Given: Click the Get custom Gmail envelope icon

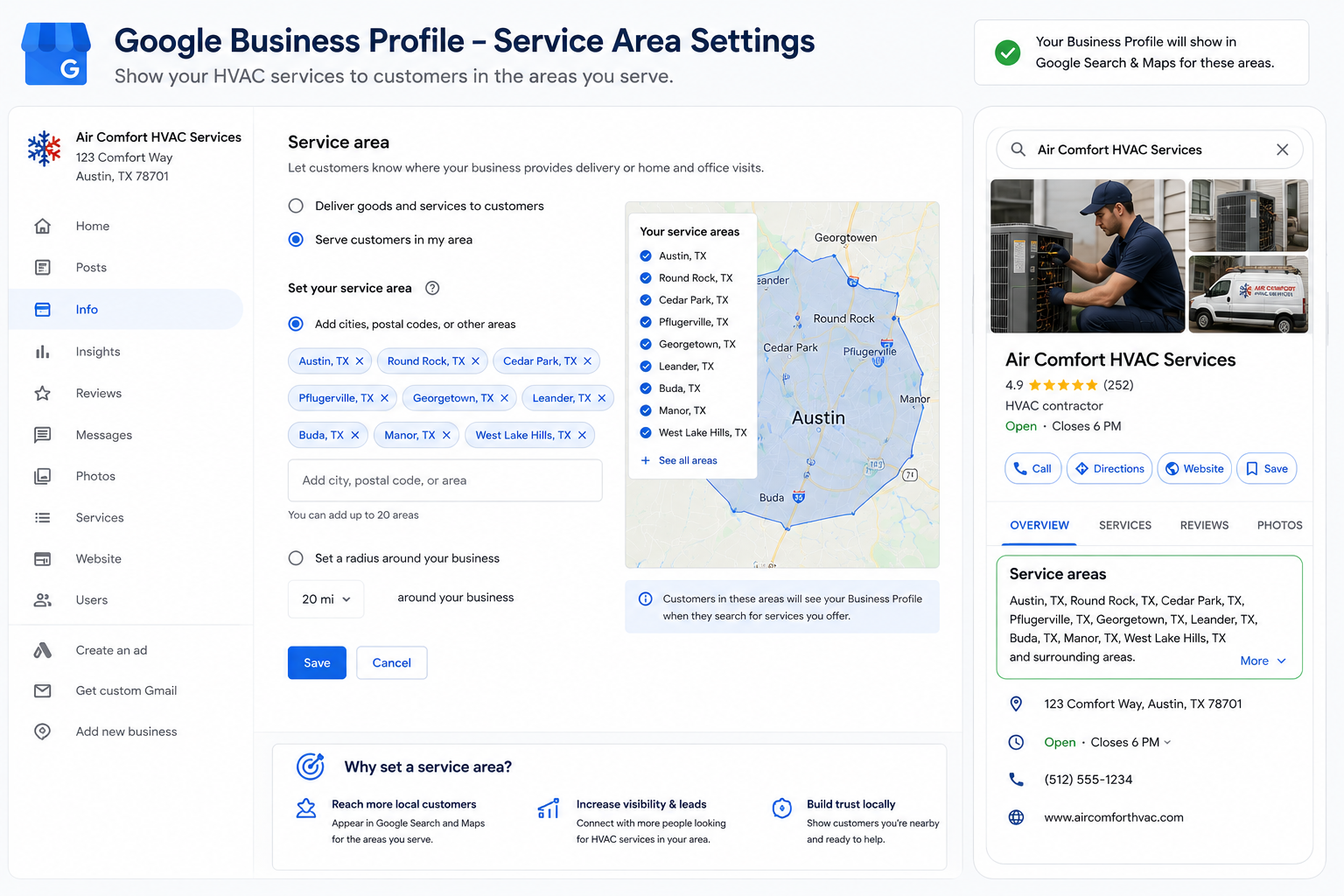Looking at the screenshot, I should pos(42,690).
